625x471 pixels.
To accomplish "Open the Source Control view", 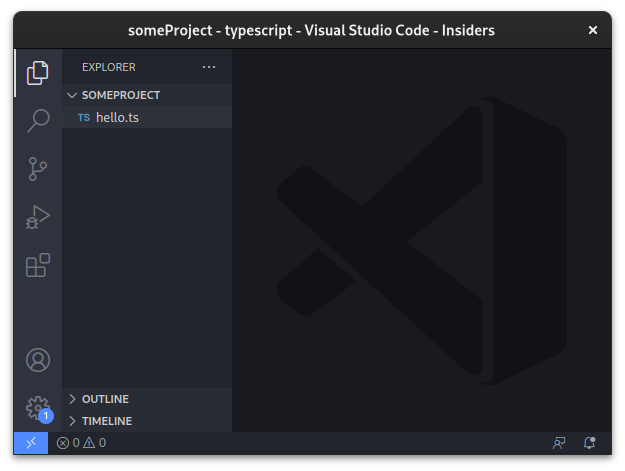I will click(x=38, y=169).
